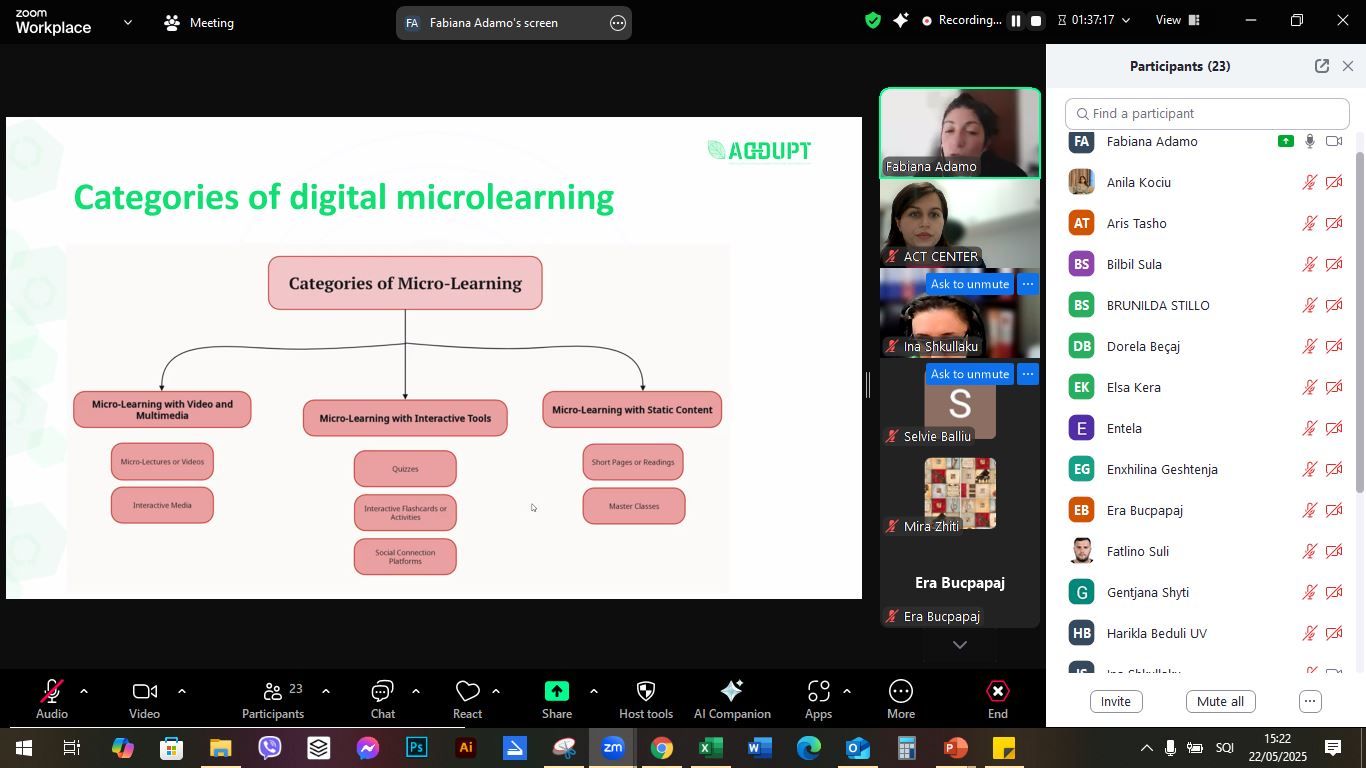Image resolution: width=1366 pixels, height=768 pixels.
Task: Open Fabiana Adamo's screen options menu
Action: tap(618, 23)
